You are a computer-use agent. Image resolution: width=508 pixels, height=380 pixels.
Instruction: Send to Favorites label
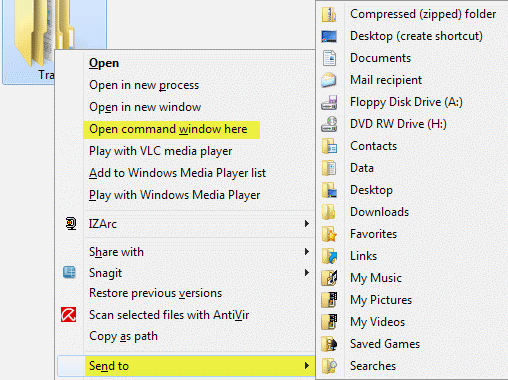(373, 234)
